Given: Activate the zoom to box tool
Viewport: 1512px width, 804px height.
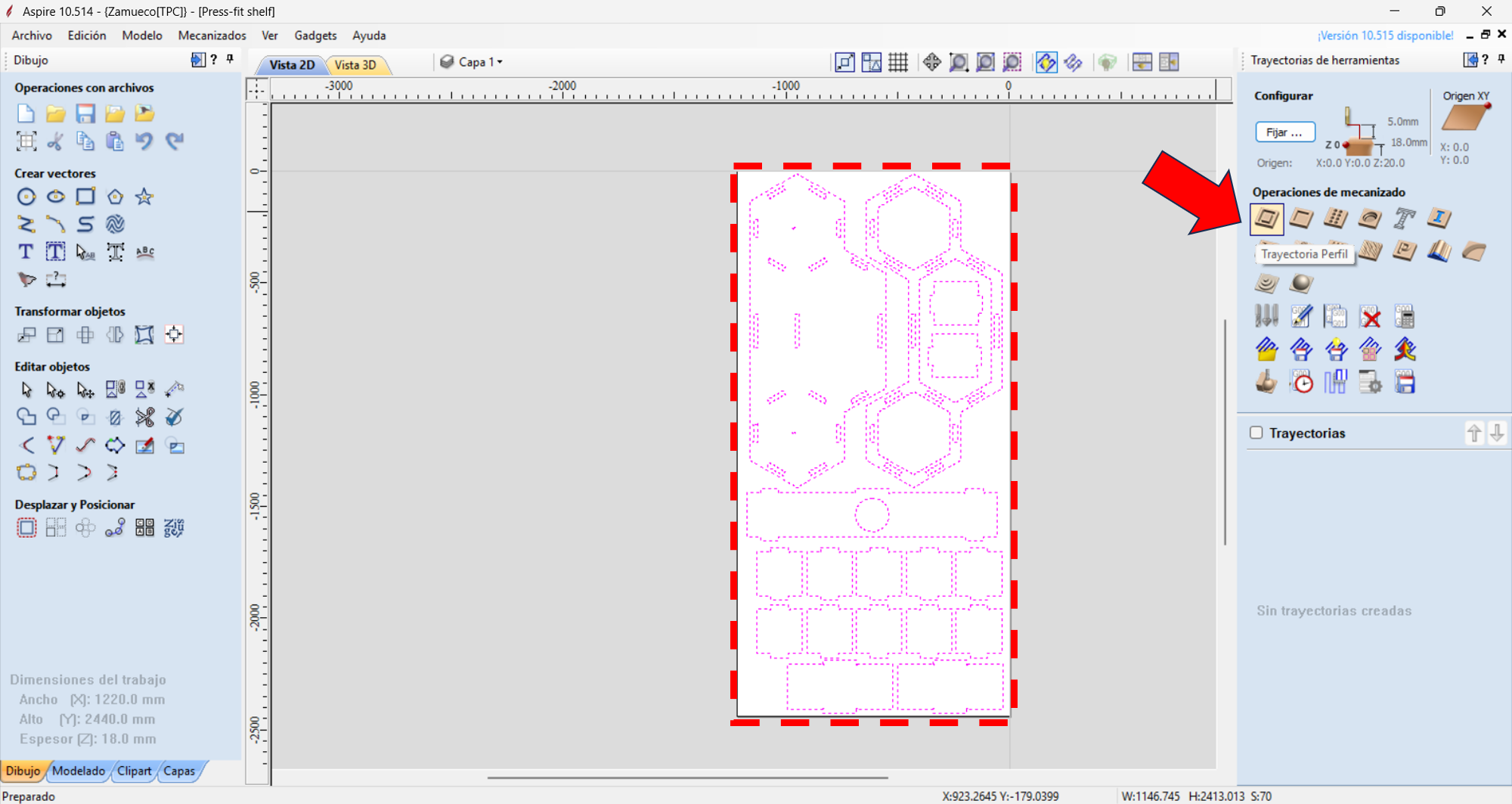Looking at the screenshot, I should tap(959, 62).
